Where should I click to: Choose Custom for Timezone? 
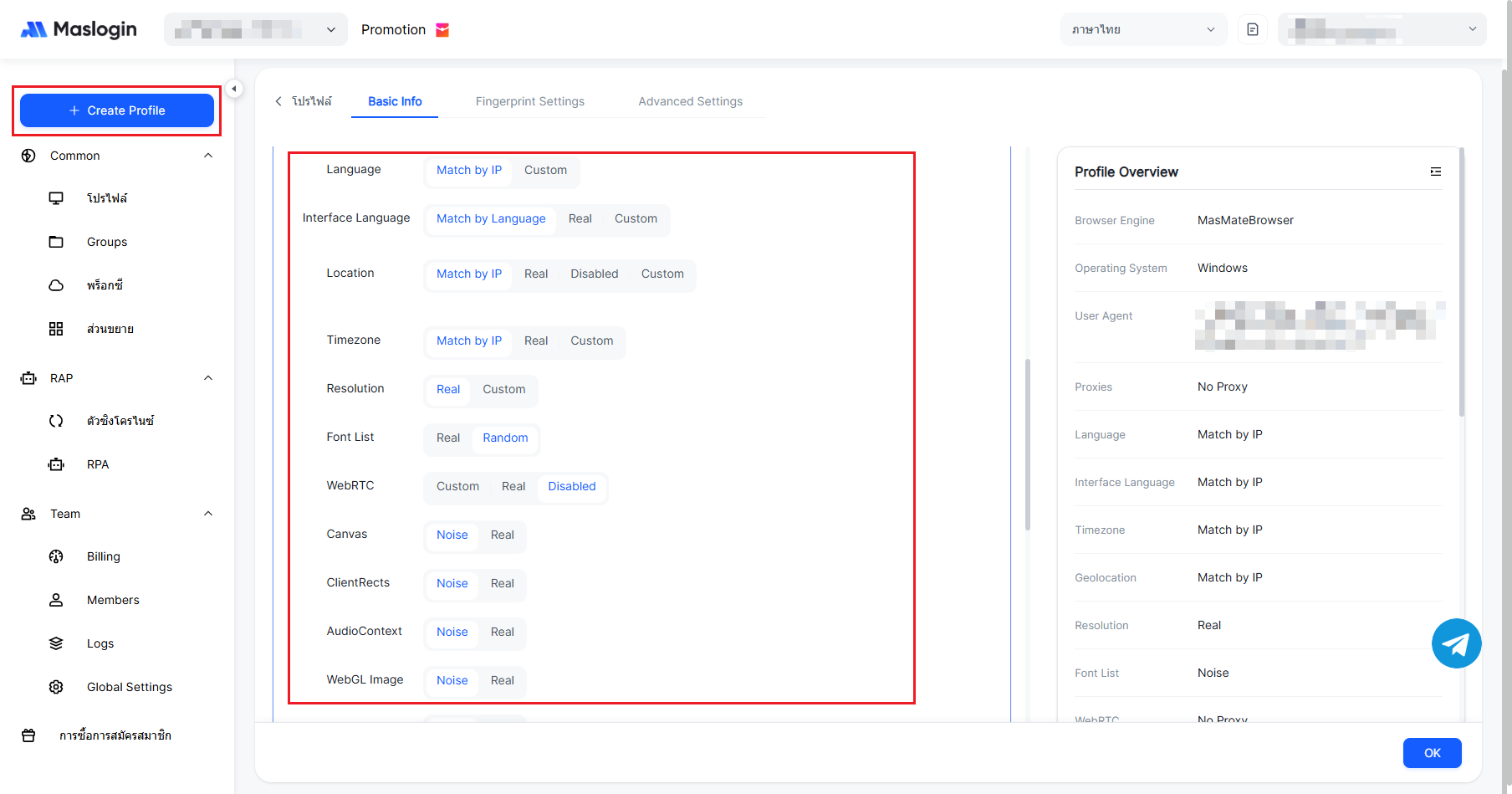point(591,341)
